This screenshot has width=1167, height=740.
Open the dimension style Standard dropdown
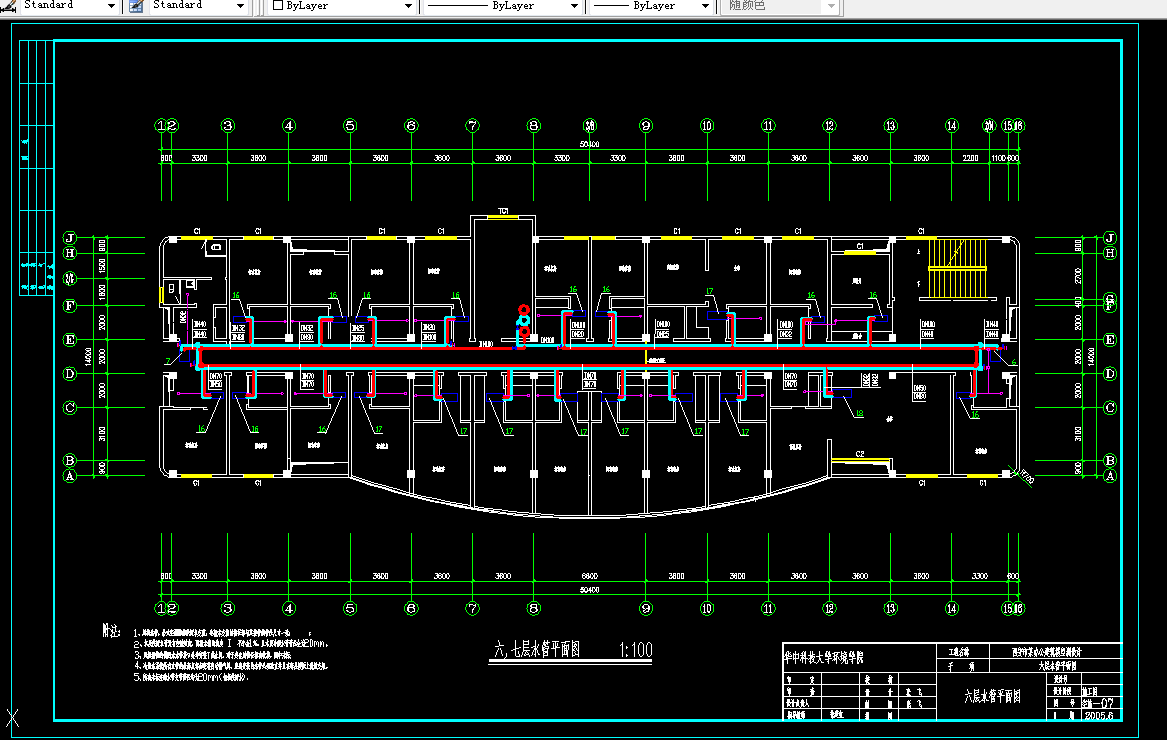click(111, 6)
